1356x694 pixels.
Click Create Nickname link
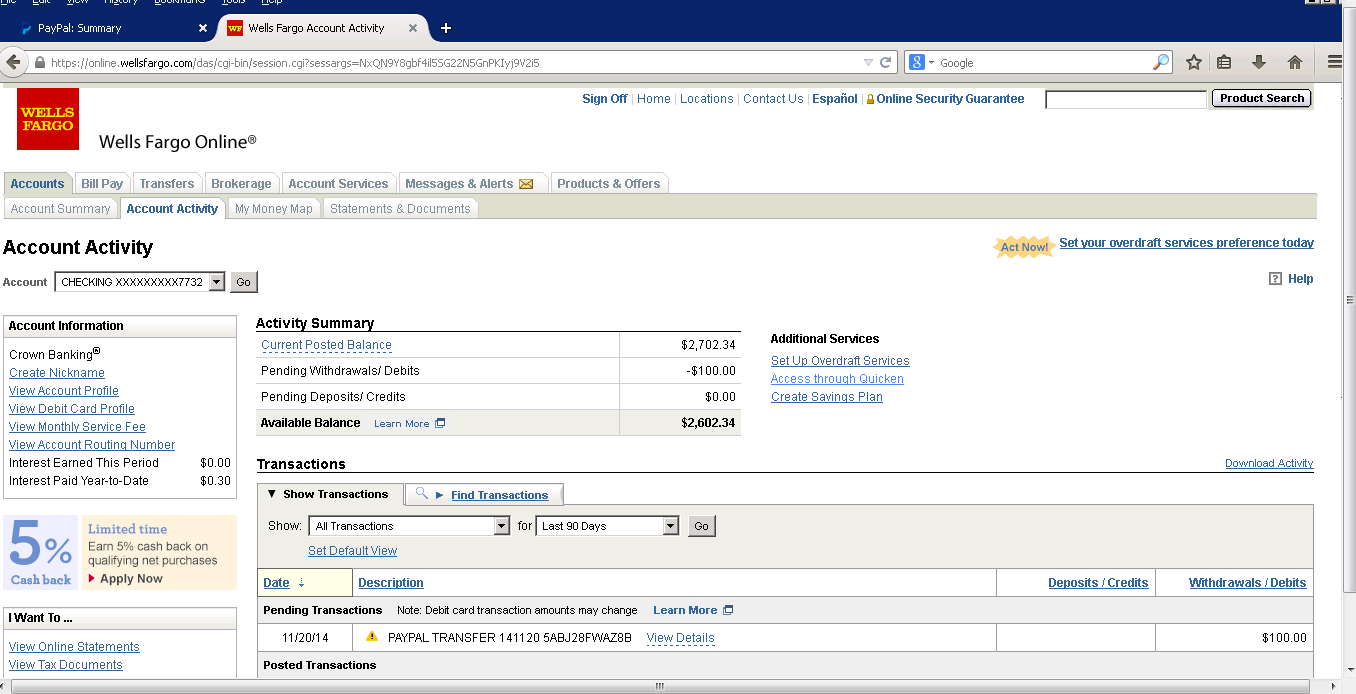pyautogui.click(x=57, y=373)
